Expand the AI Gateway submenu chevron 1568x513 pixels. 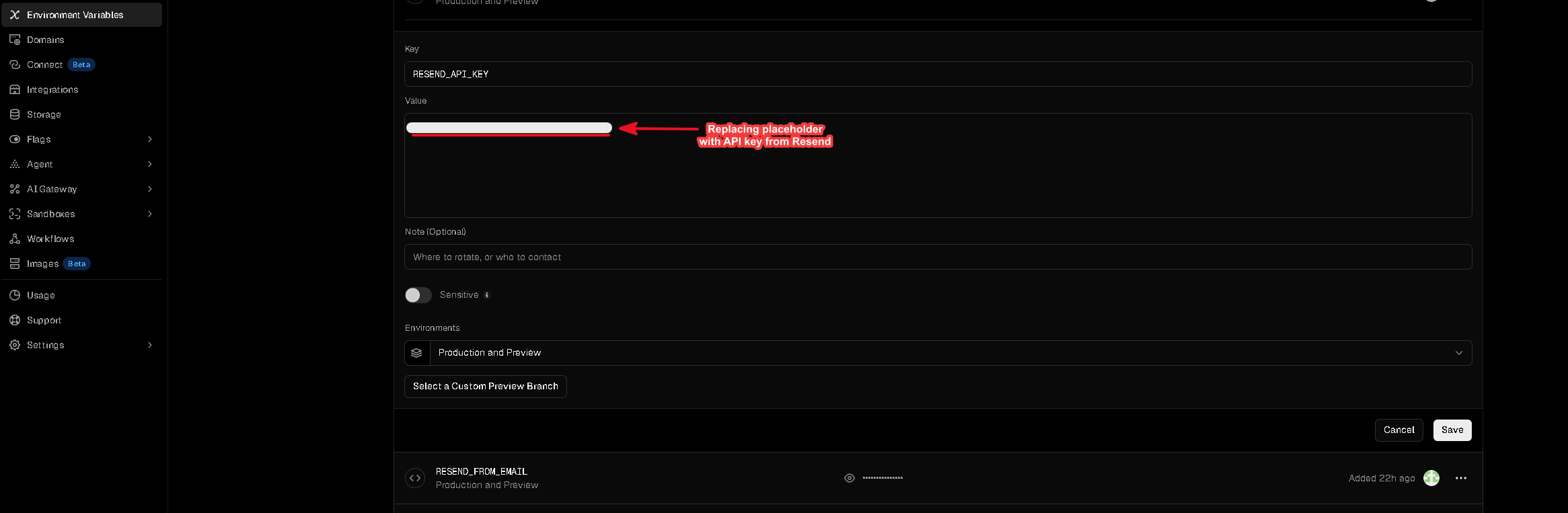150,189
